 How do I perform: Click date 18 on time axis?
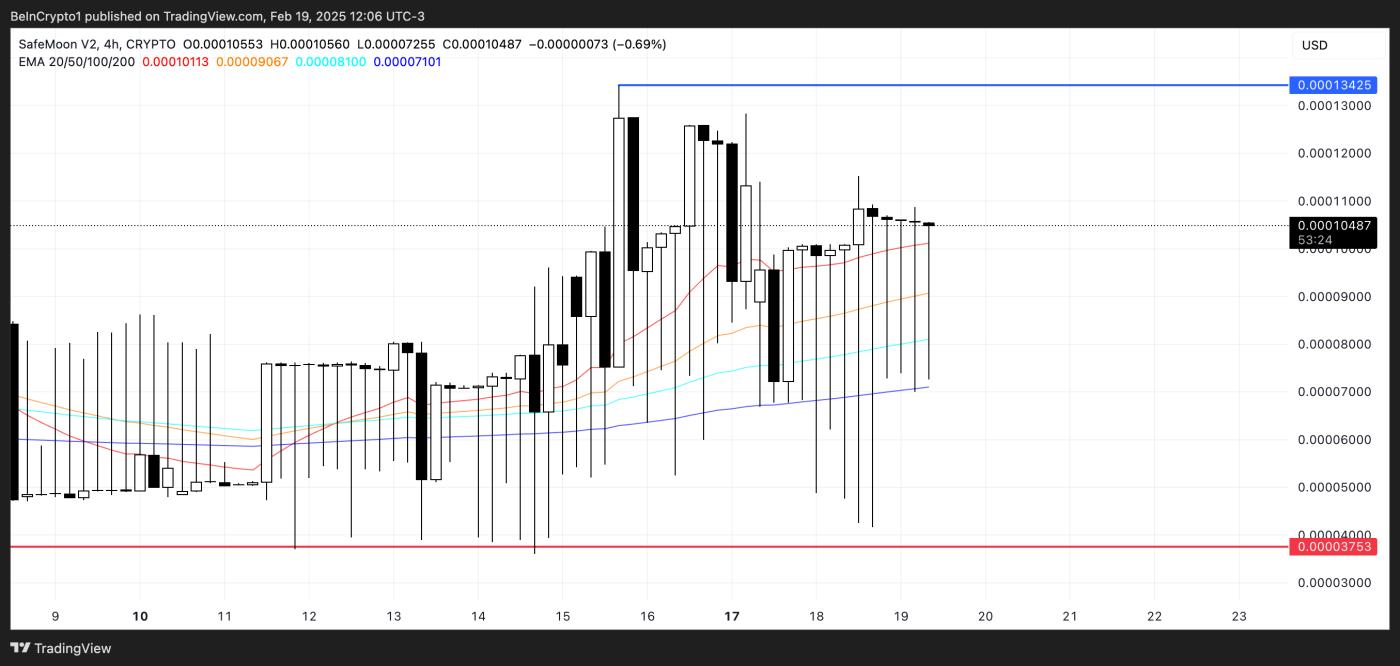click(816, 617)
